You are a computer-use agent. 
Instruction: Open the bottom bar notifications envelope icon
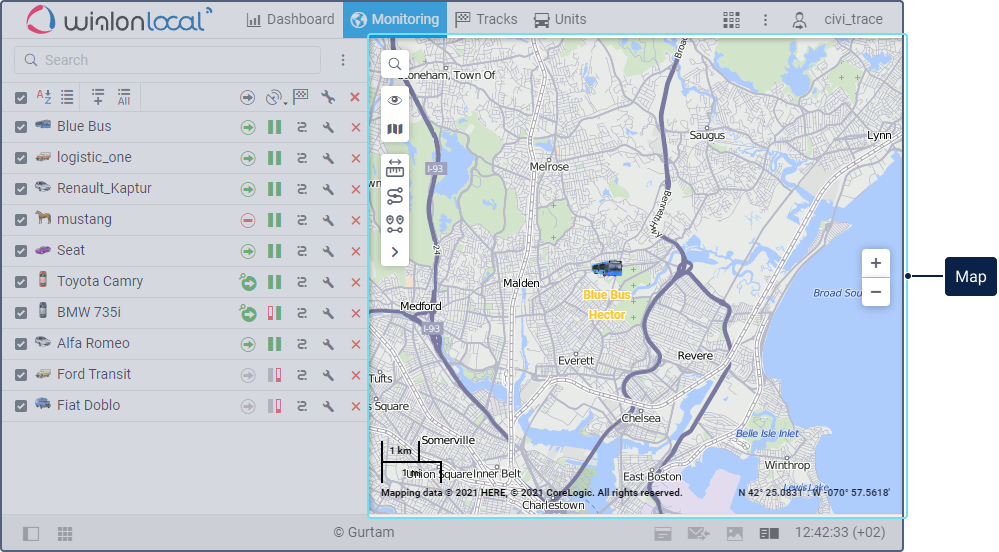click(x=699, y=534)
